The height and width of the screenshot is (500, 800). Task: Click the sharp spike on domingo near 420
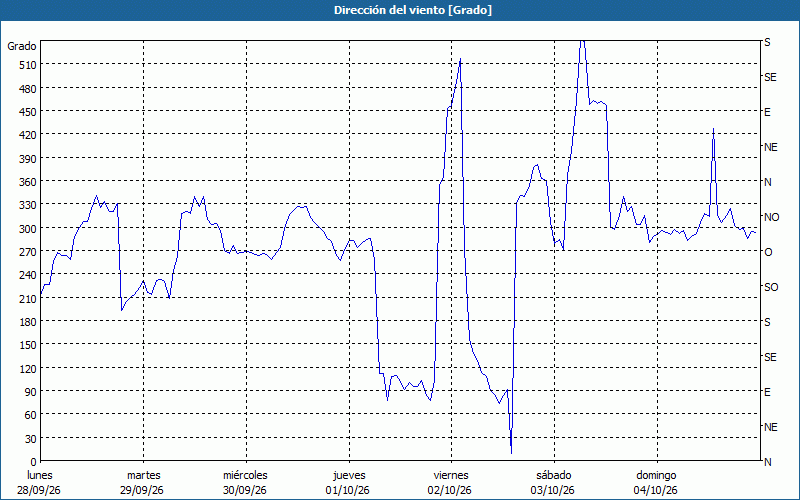pos(713,129)
